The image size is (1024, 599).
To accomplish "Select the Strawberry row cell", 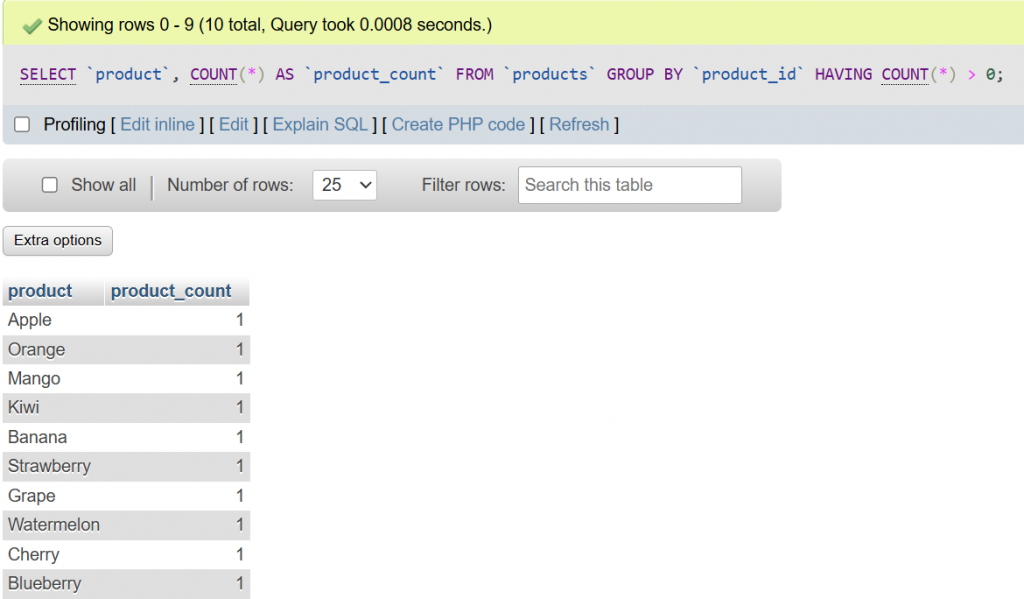I will pyautogui.click(x=49, y=466).
